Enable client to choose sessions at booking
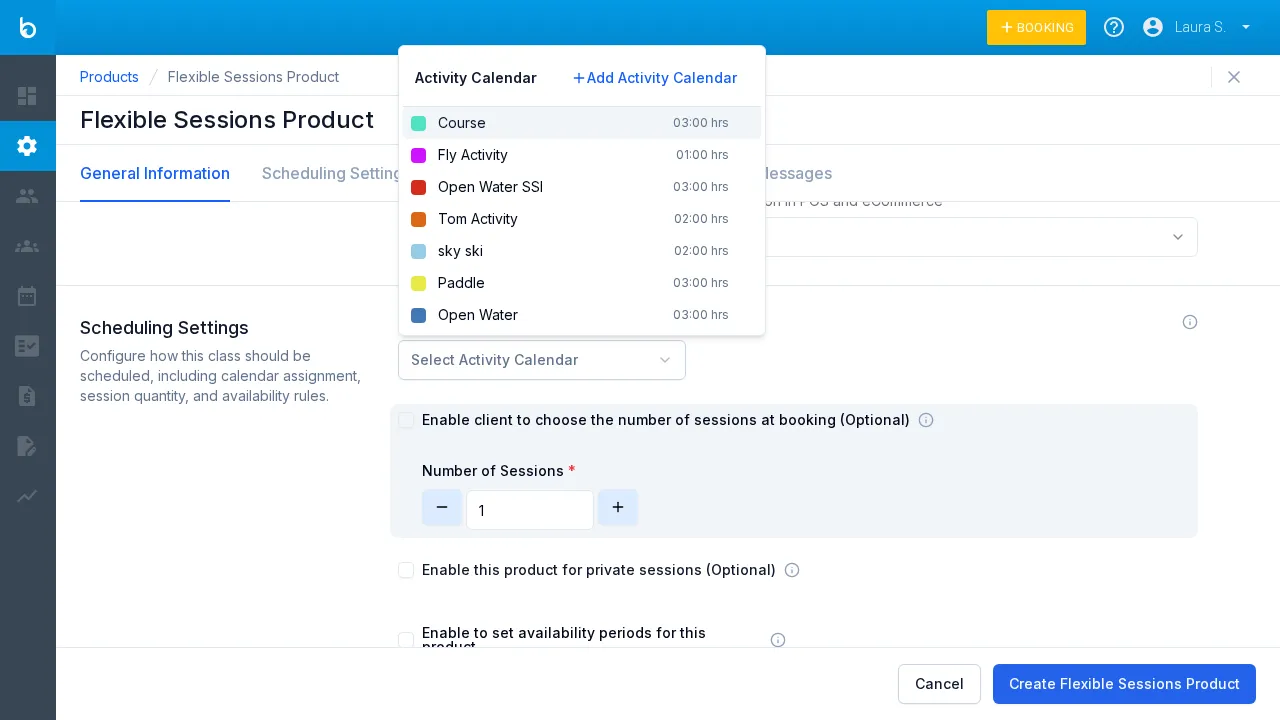1280x720 pixels. pyautogui.click(x=406, y=420)
